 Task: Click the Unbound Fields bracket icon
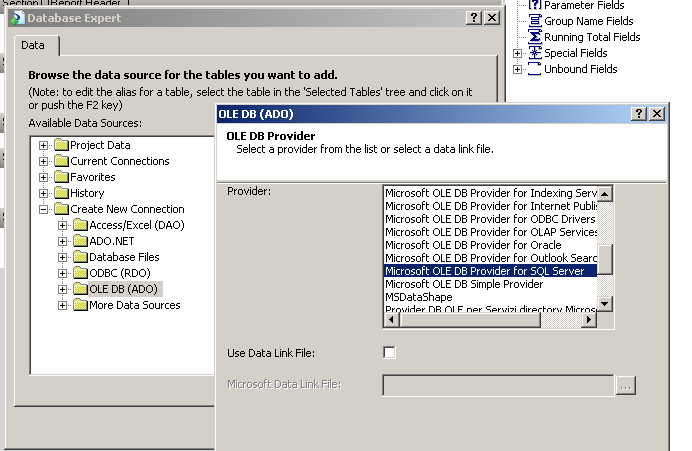pos(535,69)
